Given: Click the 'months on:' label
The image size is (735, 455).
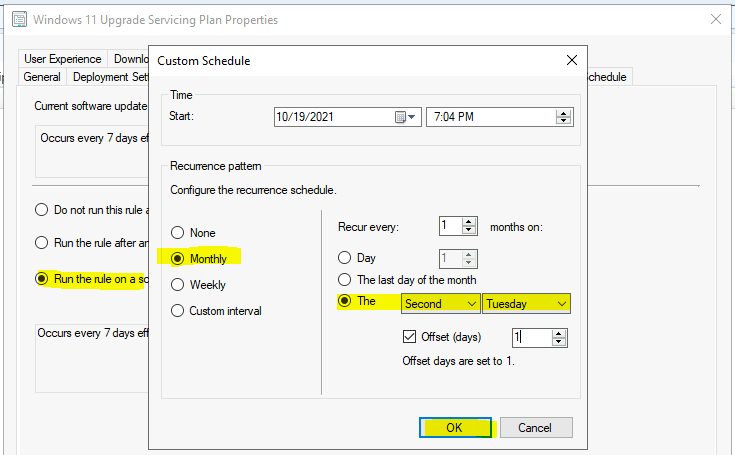Looking at the screenshot, I should click(x=517, y=227).
